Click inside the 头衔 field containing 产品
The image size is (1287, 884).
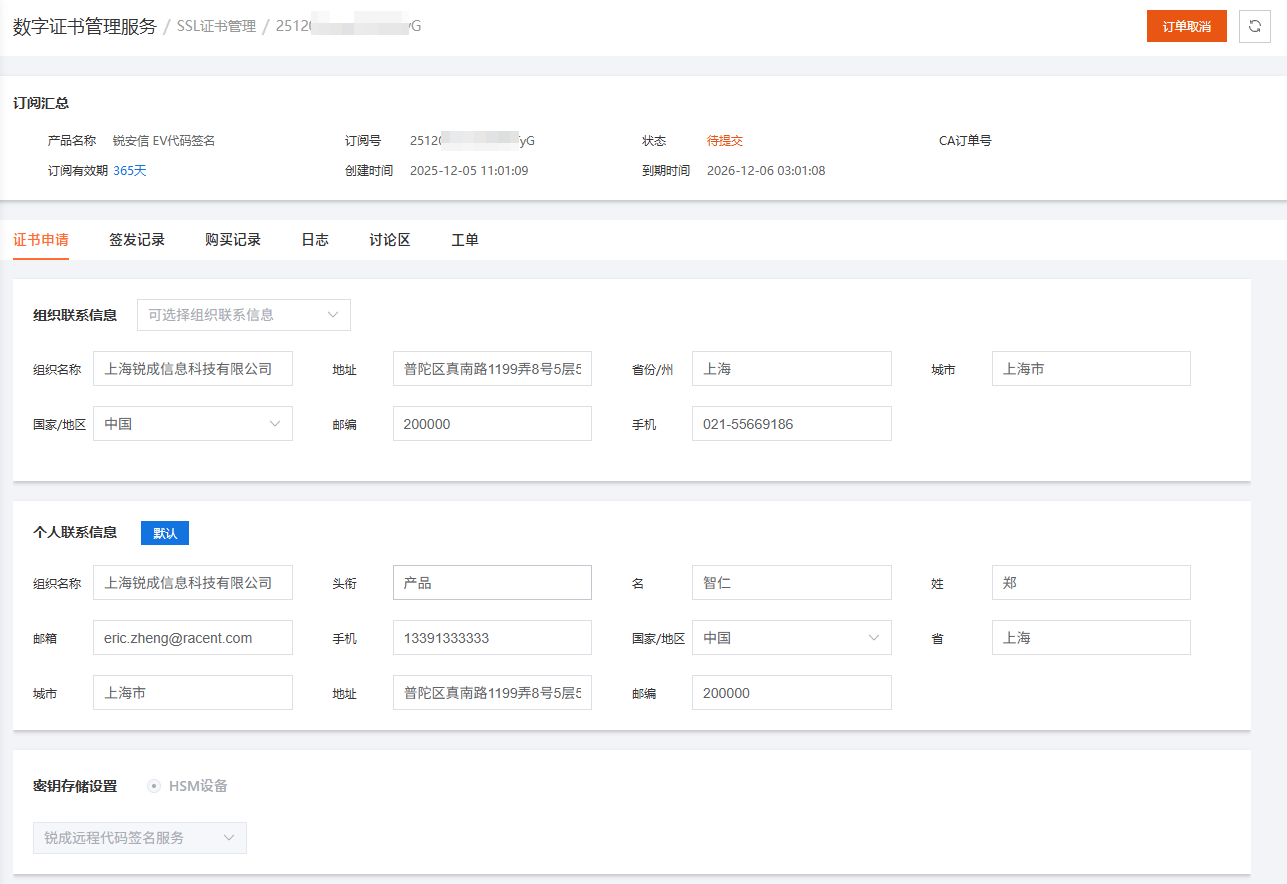tap(492, 582)
